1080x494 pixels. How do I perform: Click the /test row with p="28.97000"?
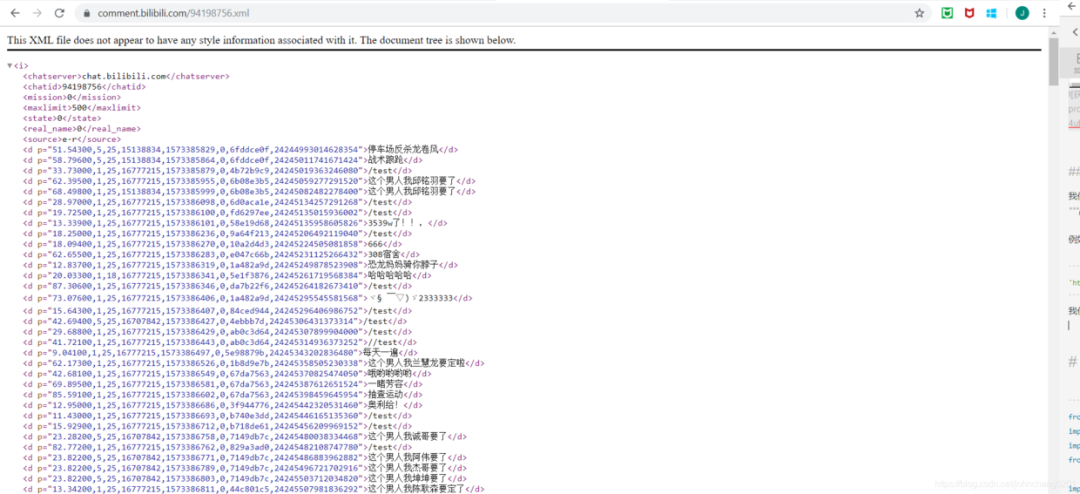coord(218,202)
